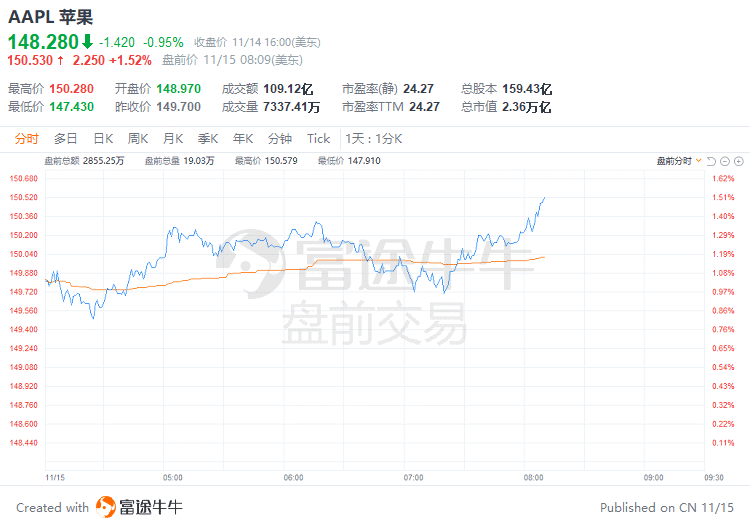The image size is (750, 528).
Task: Open the 周K chart tab
Action: coord(138,139)
